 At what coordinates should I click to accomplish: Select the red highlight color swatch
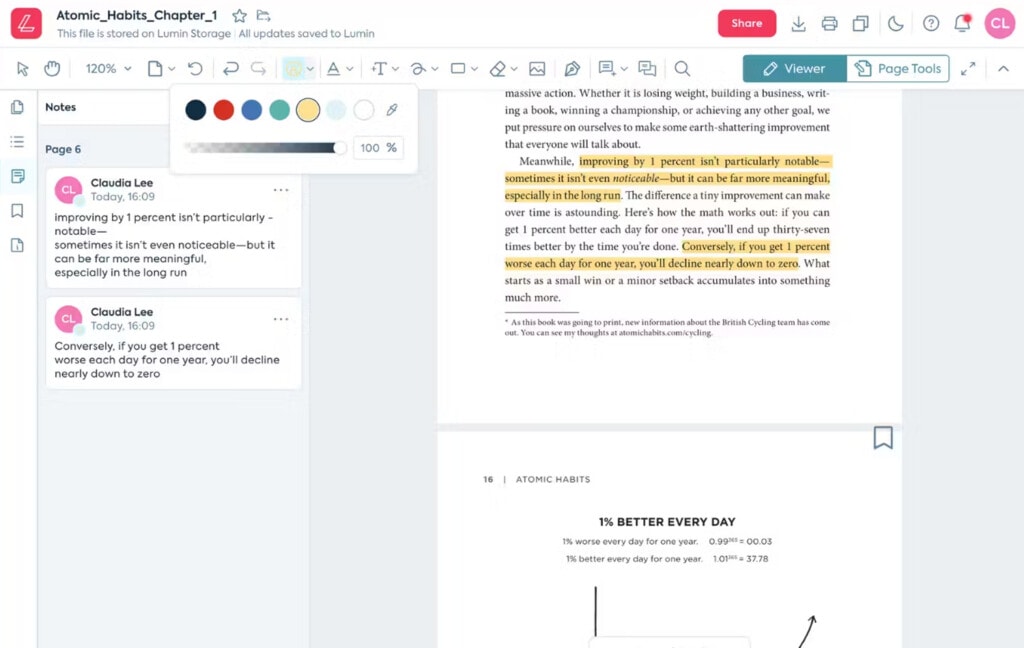223,110
